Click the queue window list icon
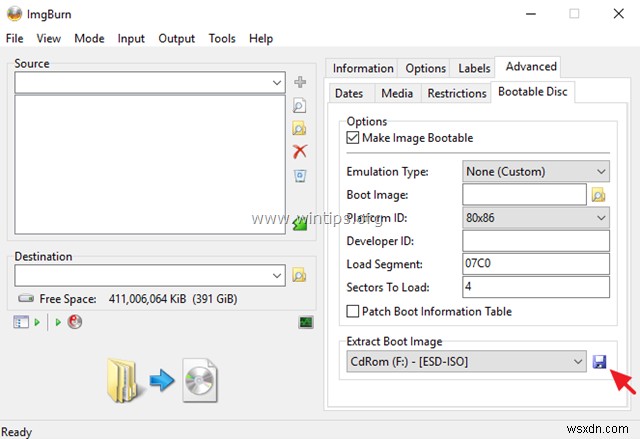 (21, 322)
